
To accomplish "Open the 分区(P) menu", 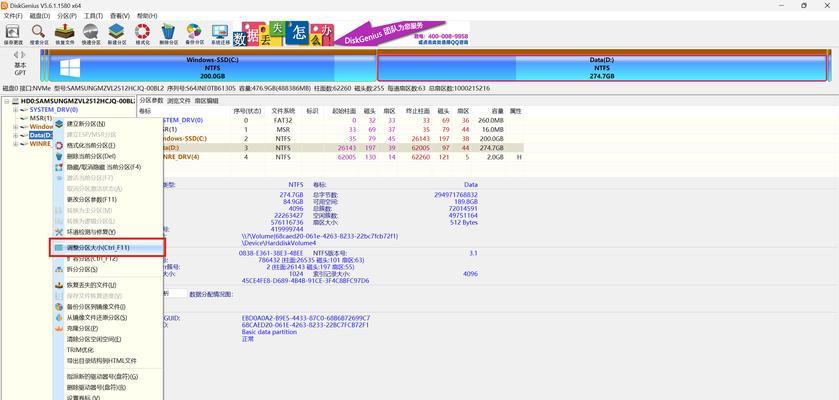I will pyautogui.click(x=67, y=16).
